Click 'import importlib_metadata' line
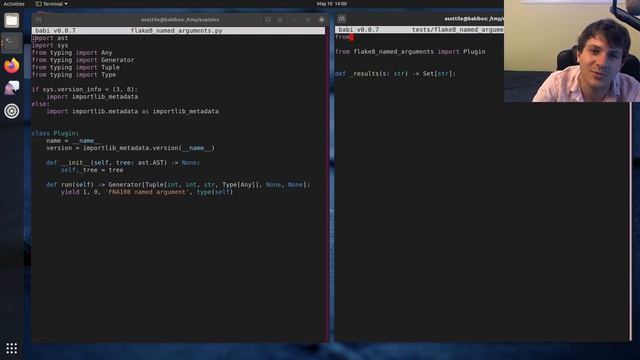 click(92, 97)
